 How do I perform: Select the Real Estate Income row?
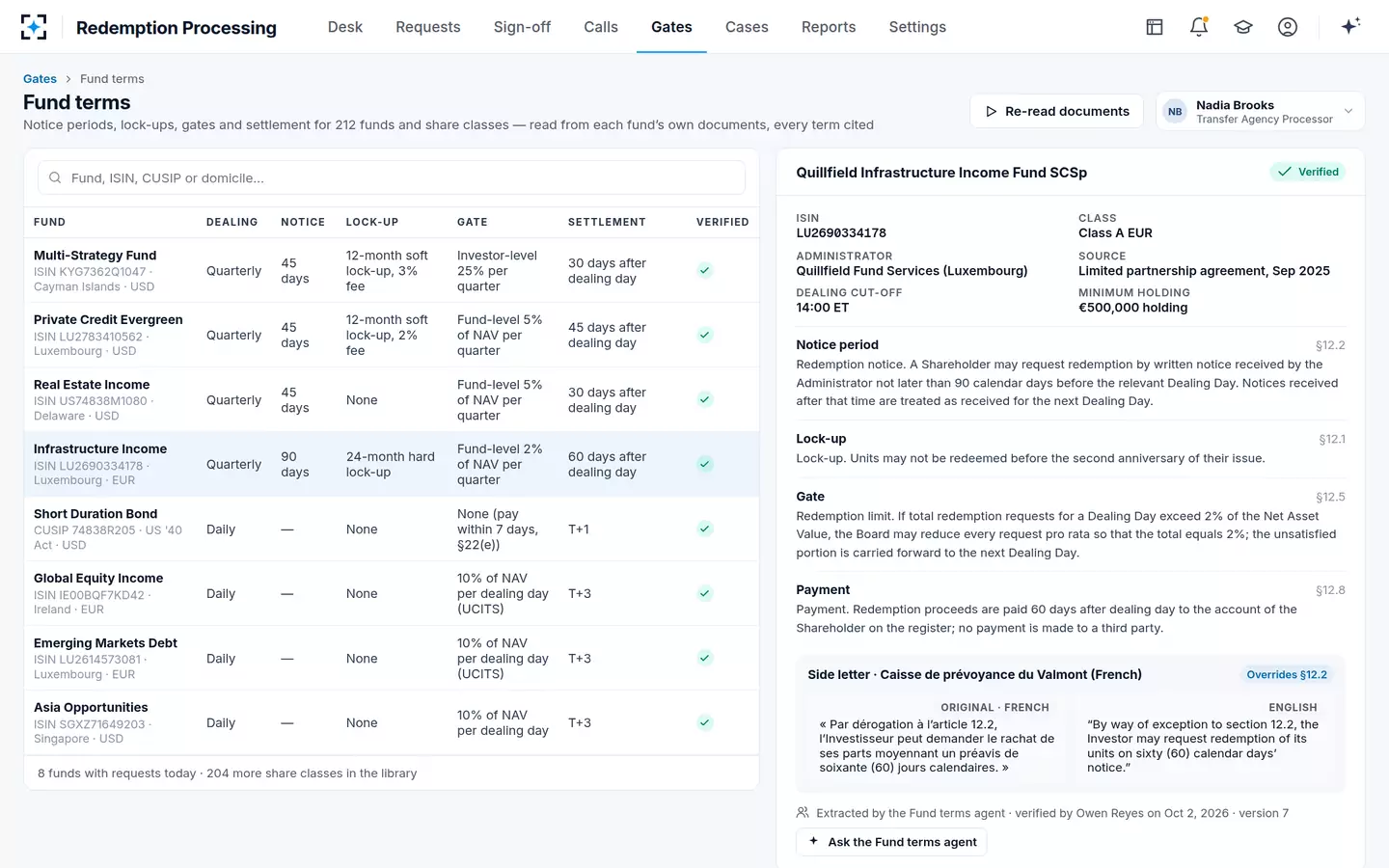coord(392,399)
